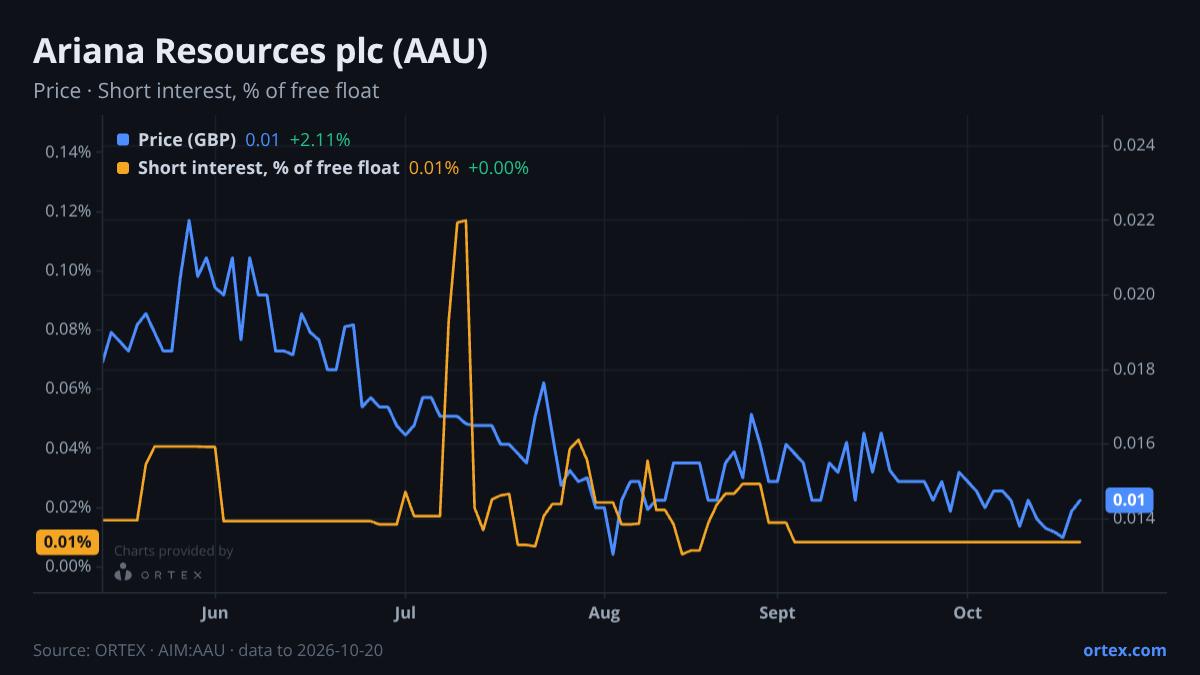This screenshot has width=1200, height=675.
Task: Click the subtitle Price · Short interest text
Action: click(x=206, y=91)
